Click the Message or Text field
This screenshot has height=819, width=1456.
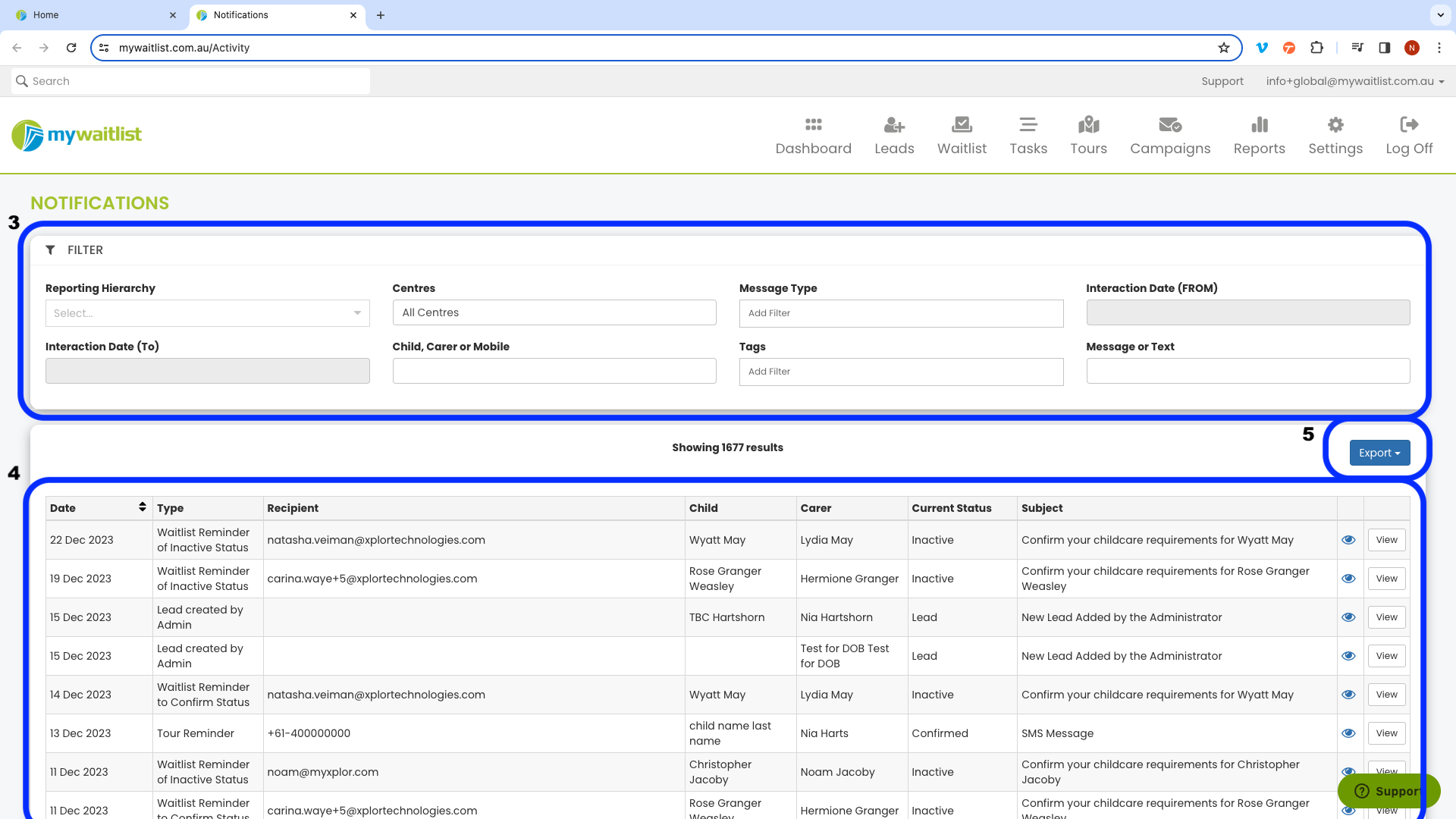click(1247, 371)
